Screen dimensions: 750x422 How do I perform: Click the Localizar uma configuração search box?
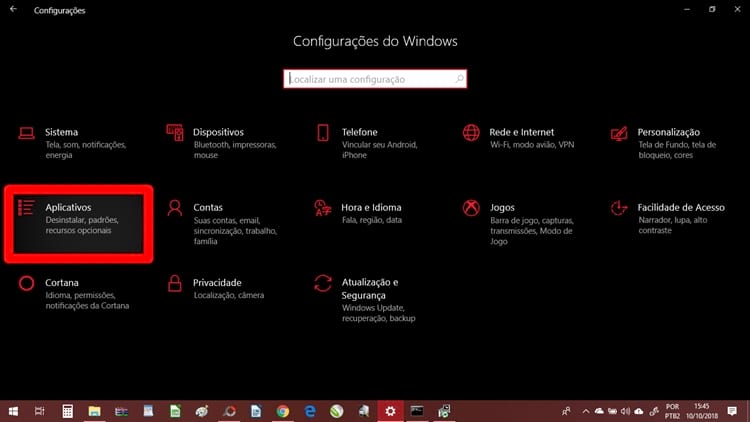coord(374,78)
